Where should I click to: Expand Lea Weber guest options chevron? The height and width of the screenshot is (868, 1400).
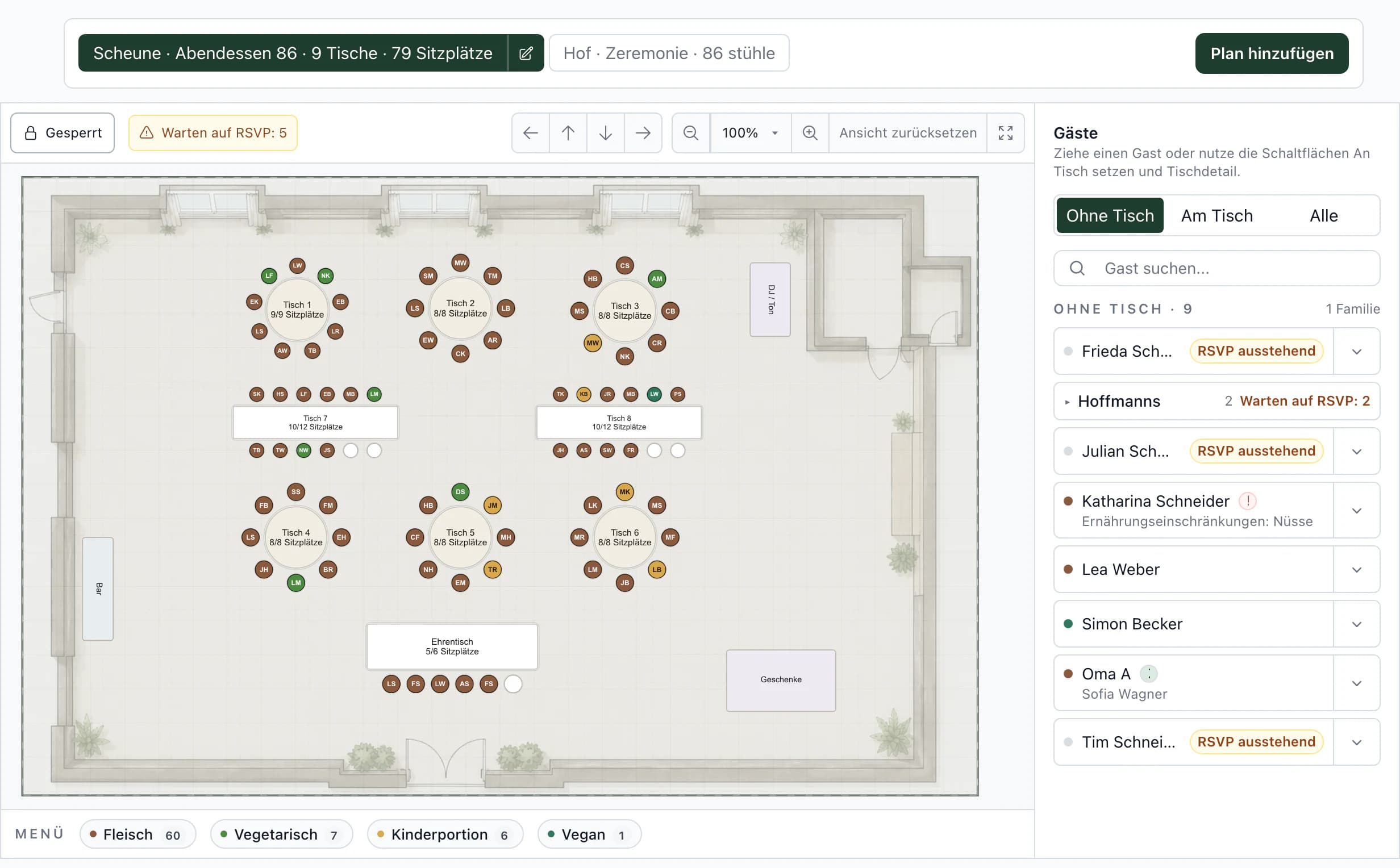tap(1357, 569)
